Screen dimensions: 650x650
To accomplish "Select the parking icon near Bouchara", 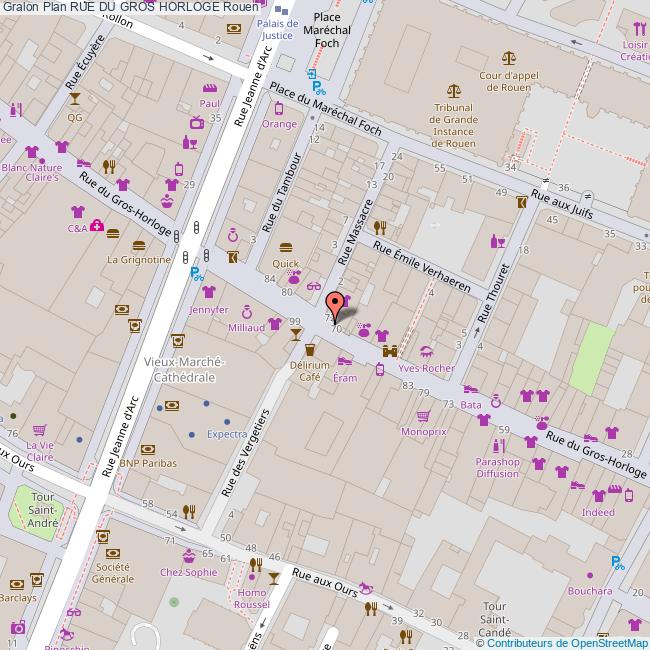I will pos(618,563).
